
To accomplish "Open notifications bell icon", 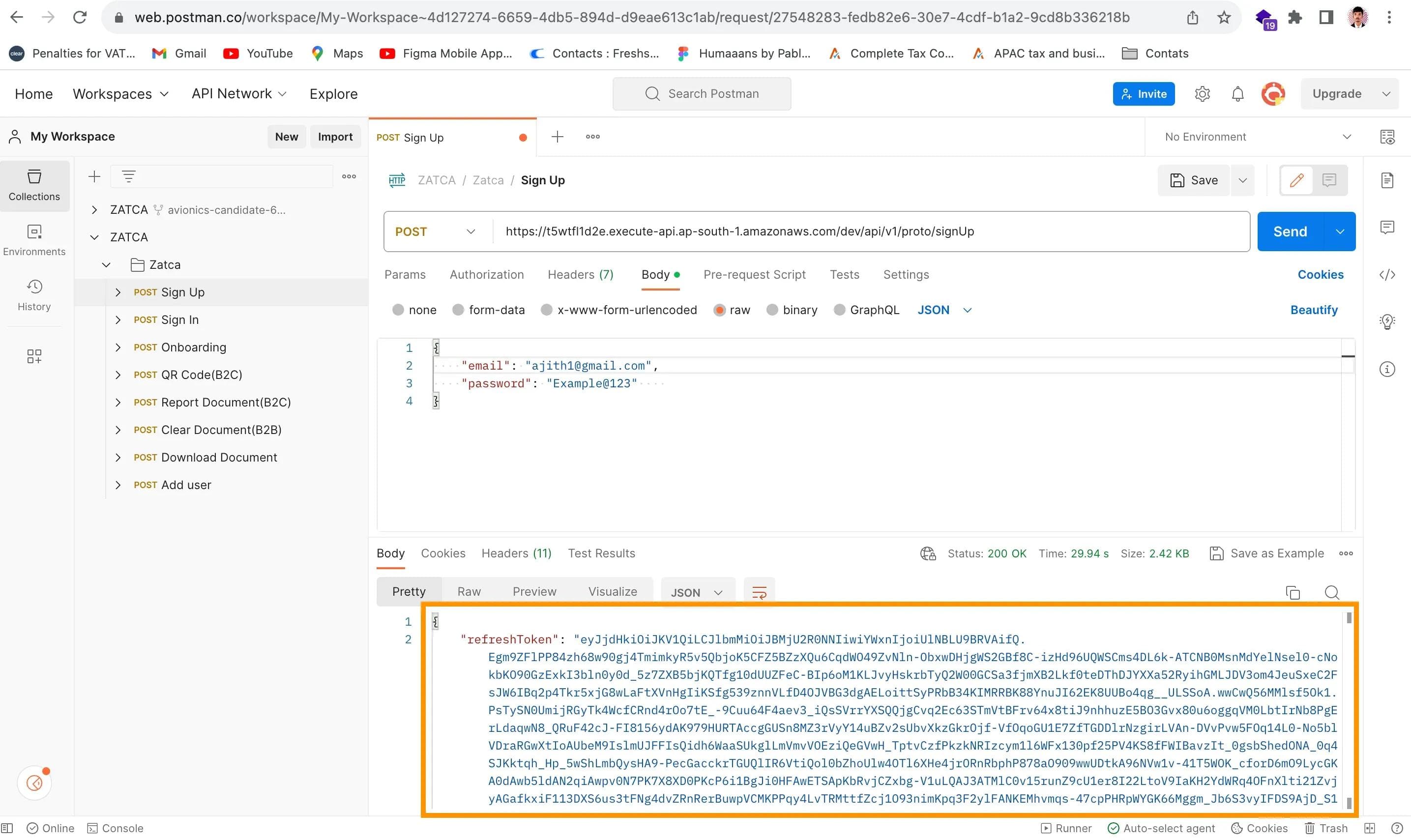I will tap(1238, 94).
